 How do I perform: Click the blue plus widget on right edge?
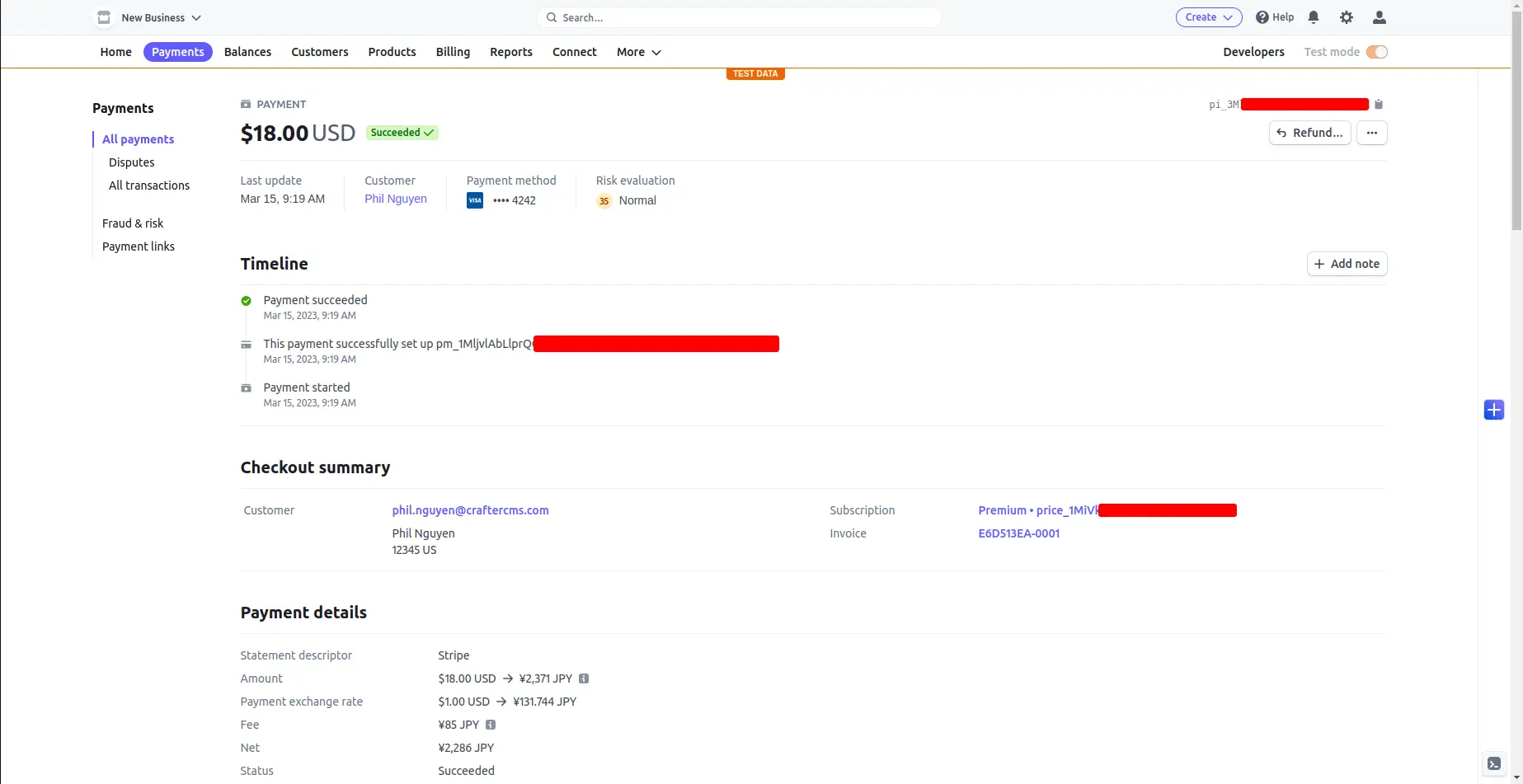click(1493, 410)
